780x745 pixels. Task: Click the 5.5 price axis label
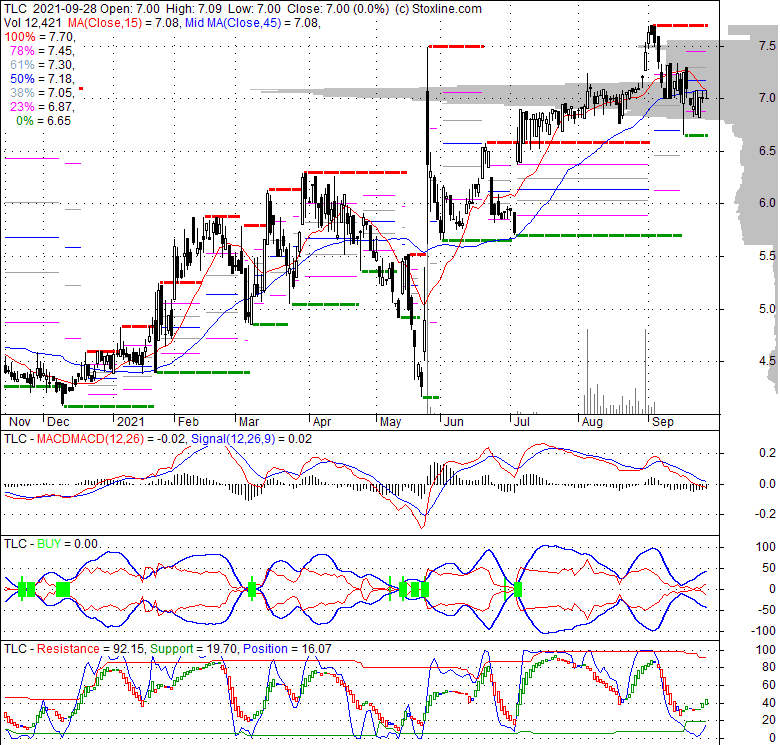[x=767, y=256]
